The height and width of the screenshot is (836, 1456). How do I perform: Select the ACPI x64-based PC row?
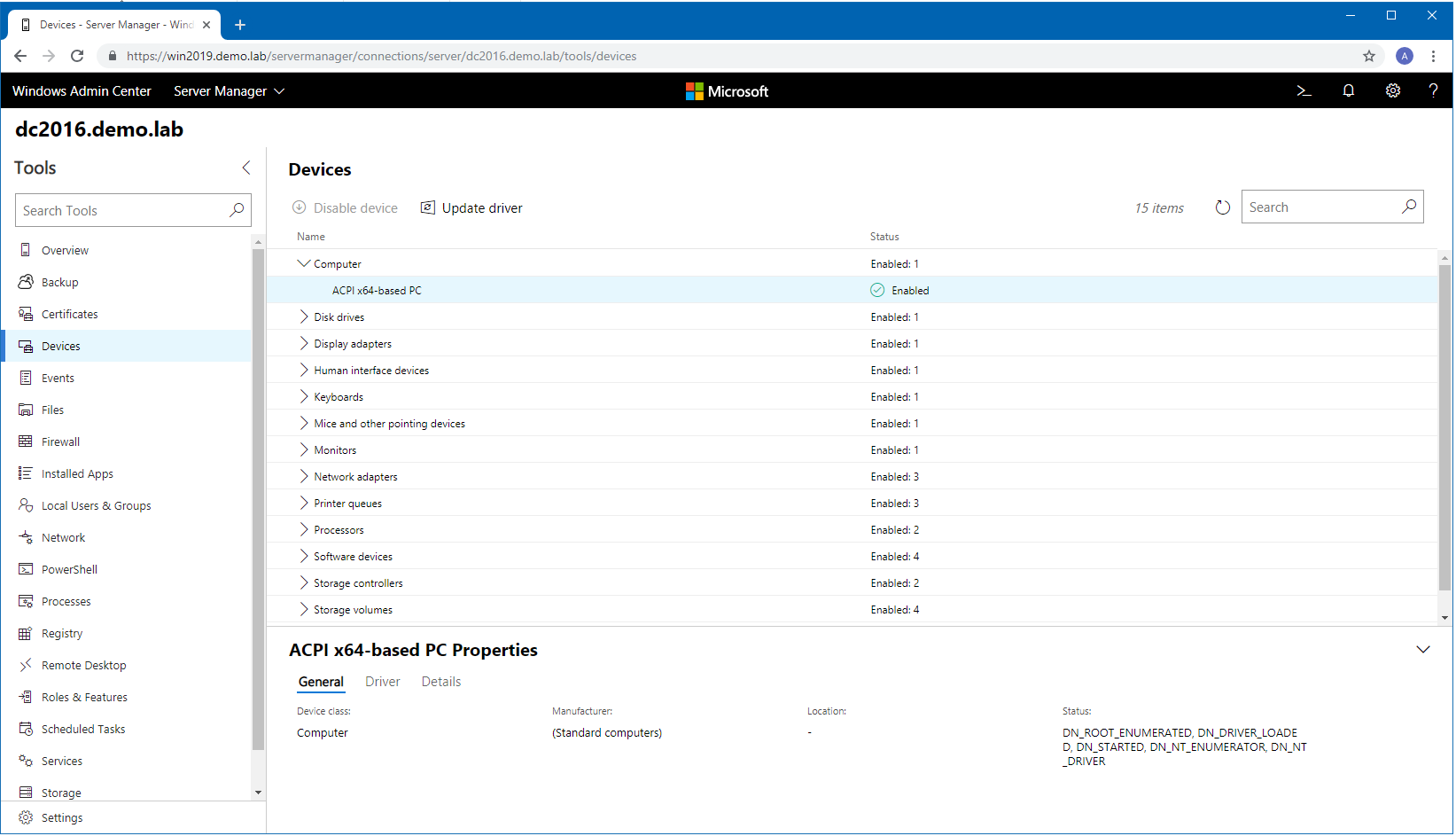[377, 291]
